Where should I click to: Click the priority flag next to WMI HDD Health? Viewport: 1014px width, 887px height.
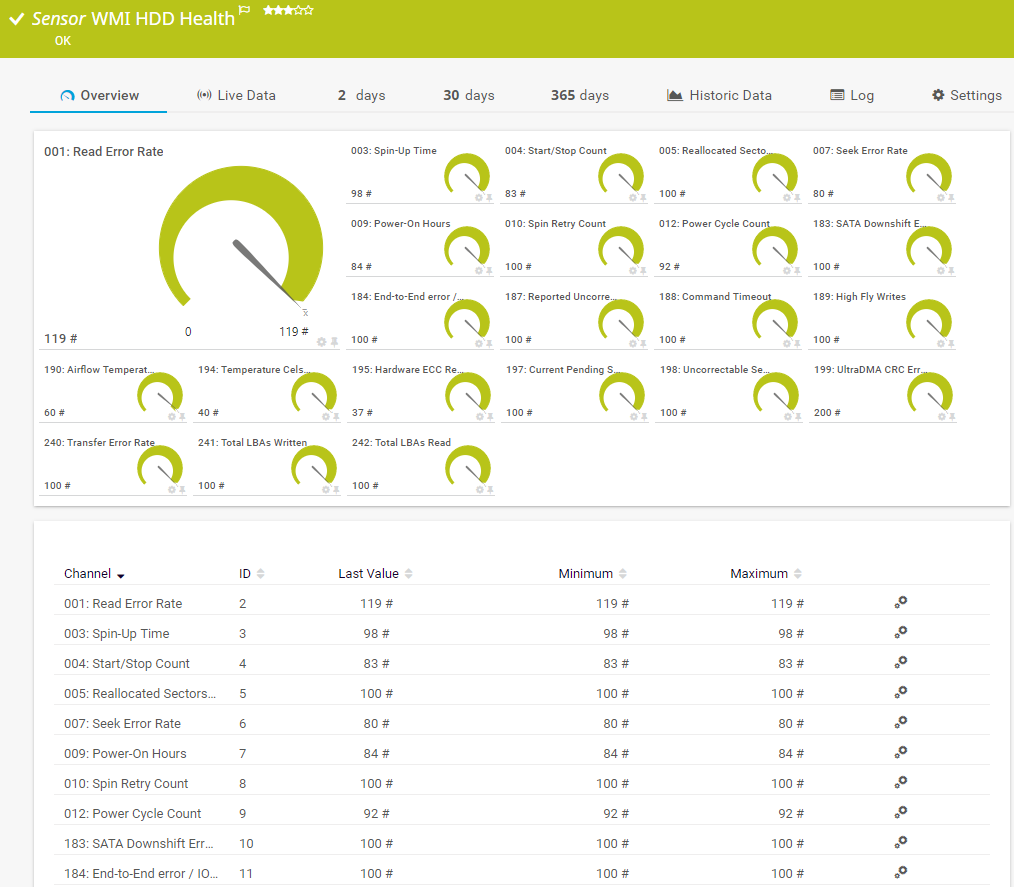point(245,11)
